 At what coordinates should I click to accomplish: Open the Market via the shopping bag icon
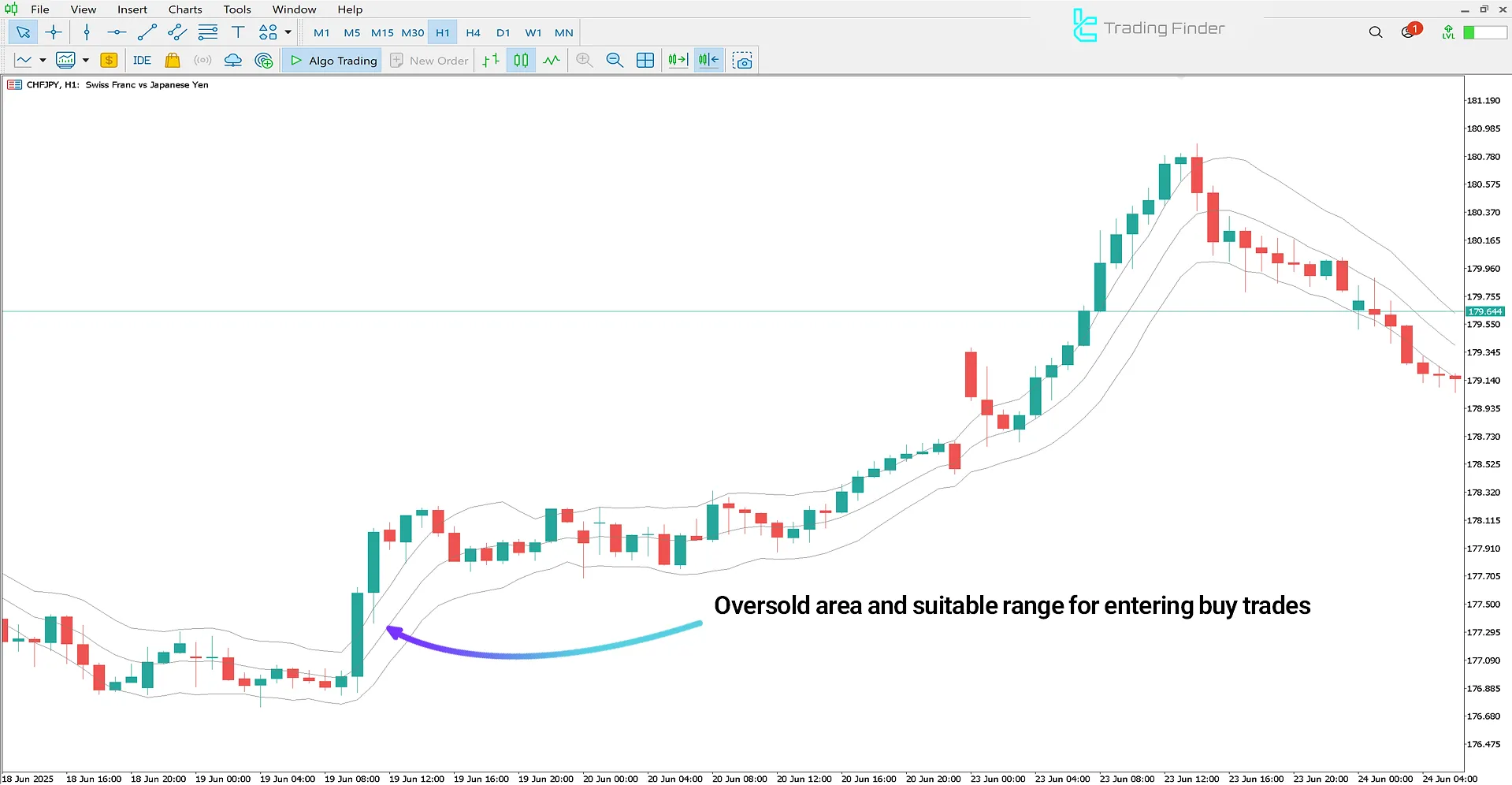172,60
